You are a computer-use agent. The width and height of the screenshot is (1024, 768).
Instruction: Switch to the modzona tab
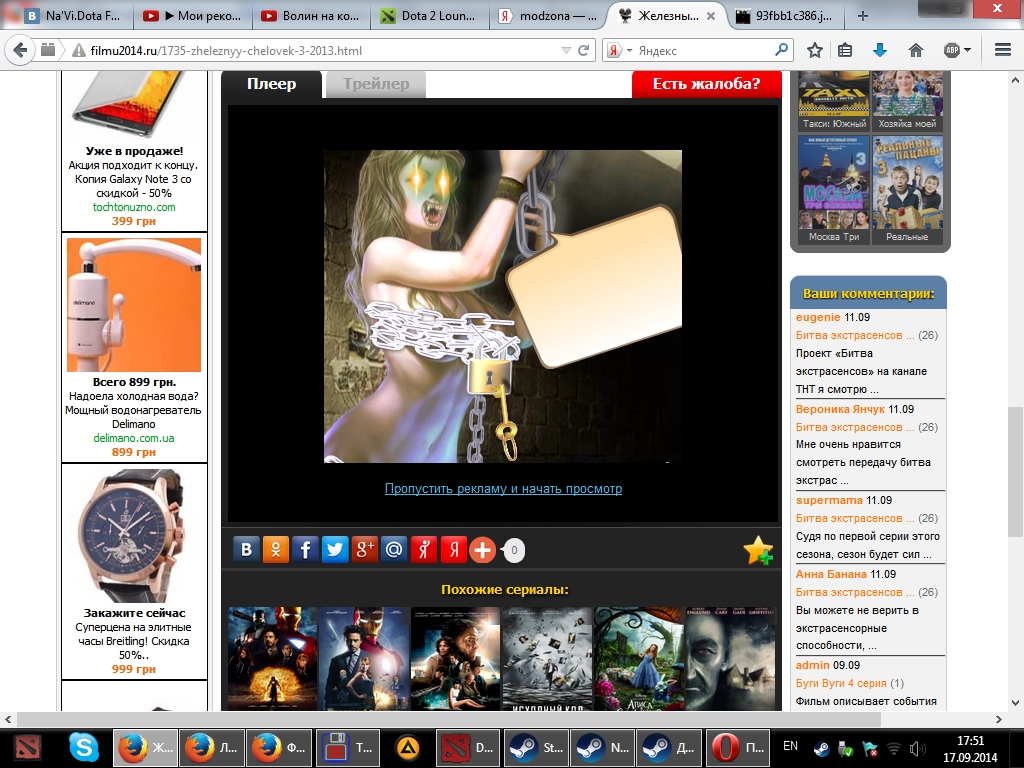pos(548,16)
